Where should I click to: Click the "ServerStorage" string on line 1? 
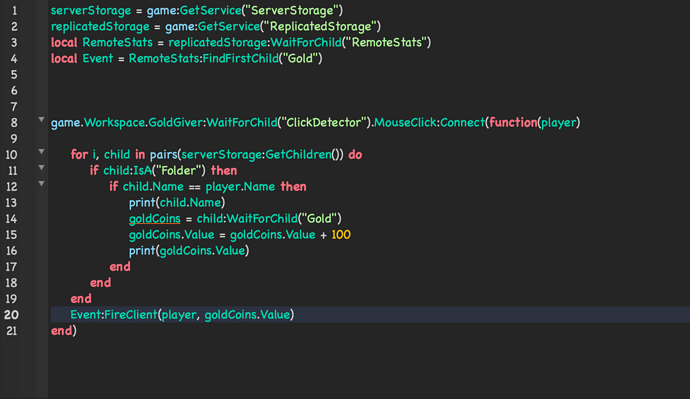pos(292,11)
